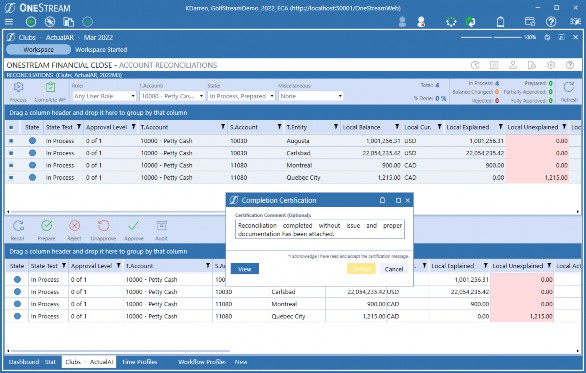Switch to the 'Dashboard - Stat' bottom tab
Screen dimensions: 586x373
coord(32,362)
